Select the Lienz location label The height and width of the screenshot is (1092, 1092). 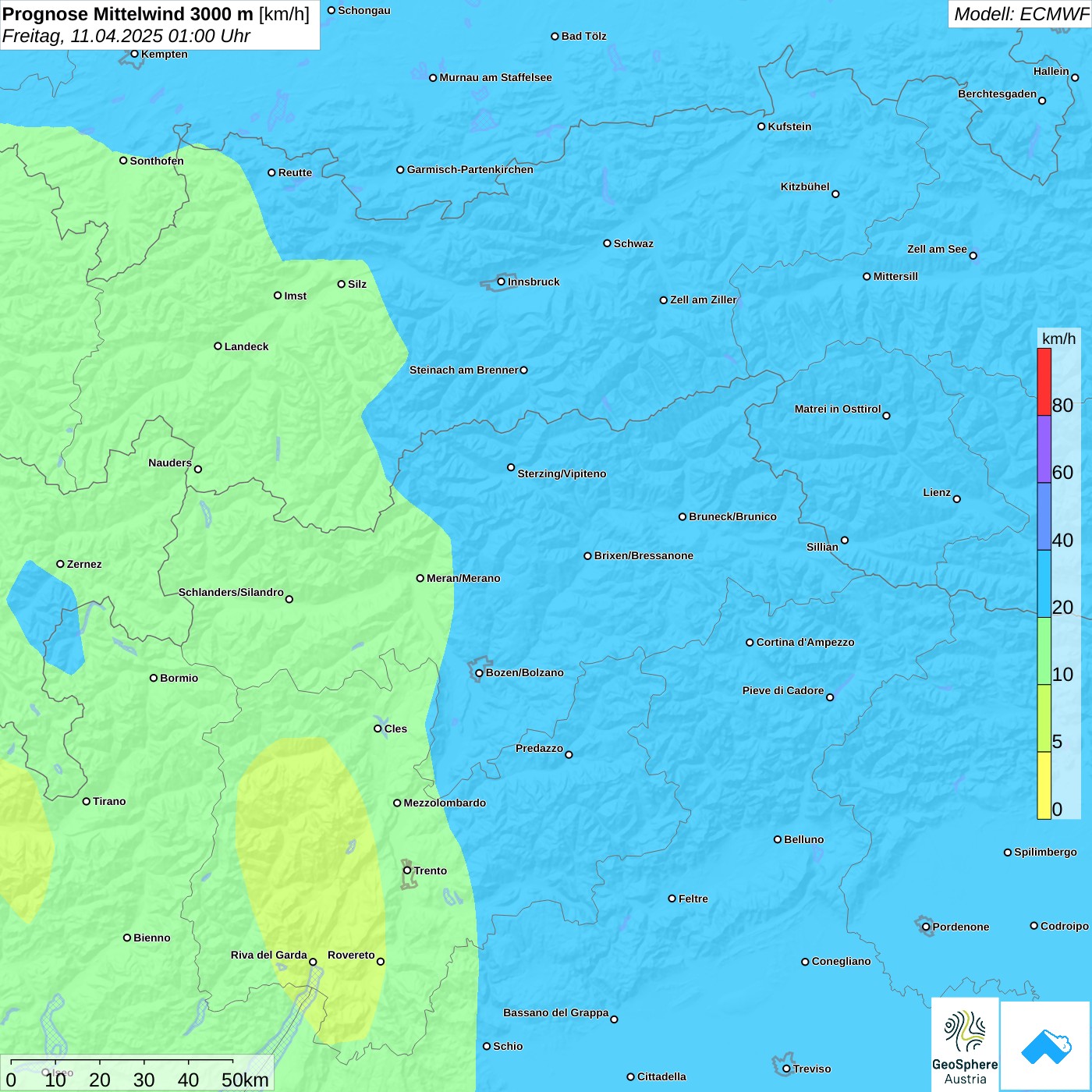(x=937, y=492)
